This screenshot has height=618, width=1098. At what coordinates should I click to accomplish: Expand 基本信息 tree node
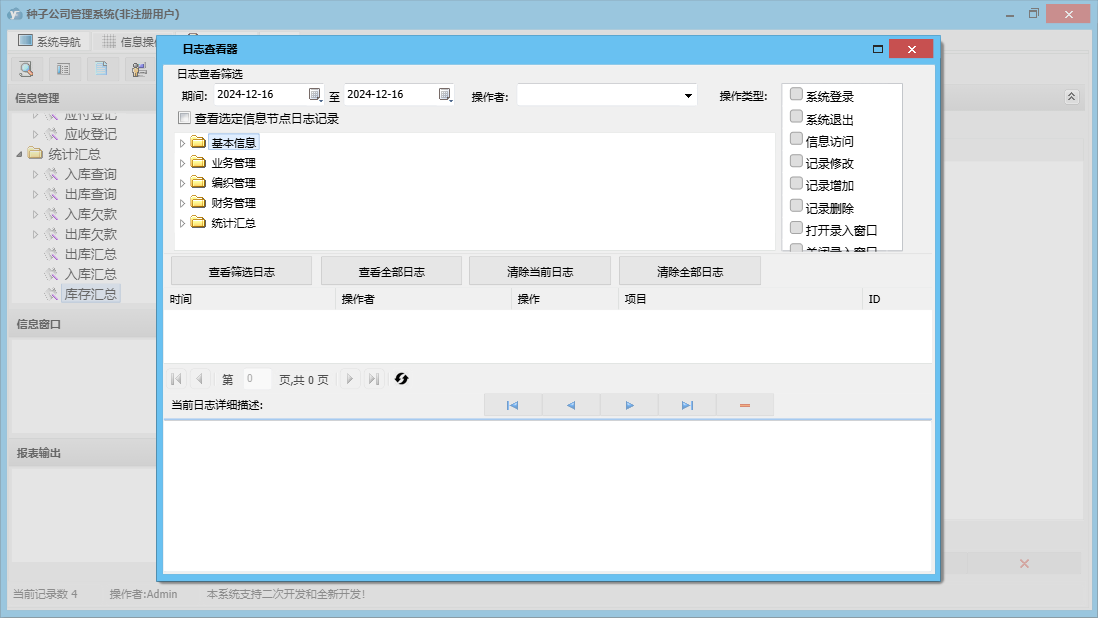(x=182, y=143)
